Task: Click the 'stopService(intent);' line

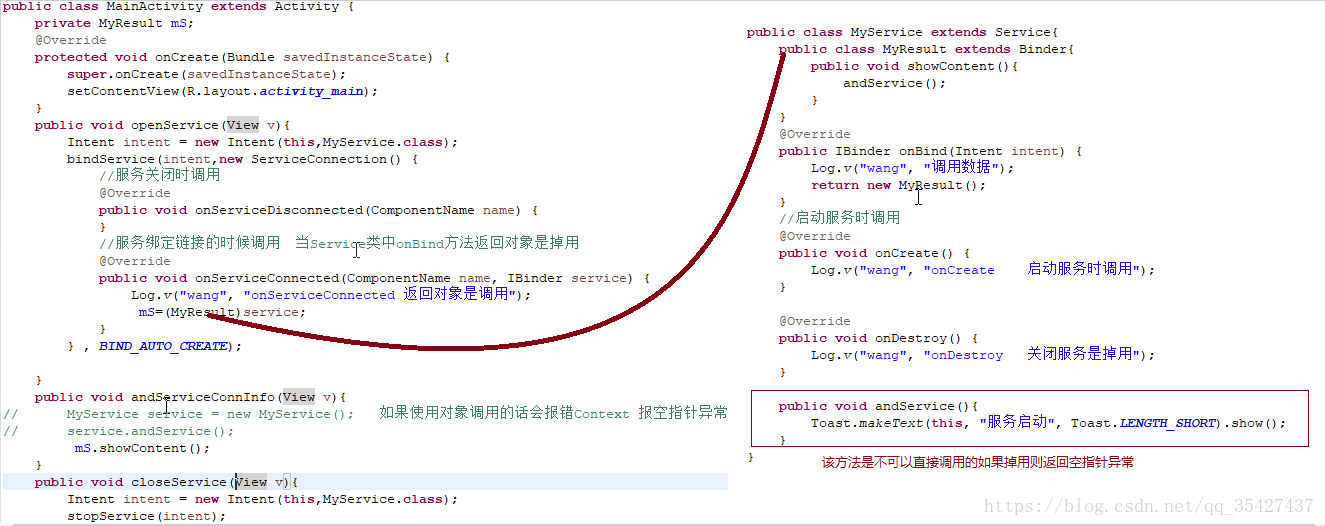Action: click(x=147, y=516)
